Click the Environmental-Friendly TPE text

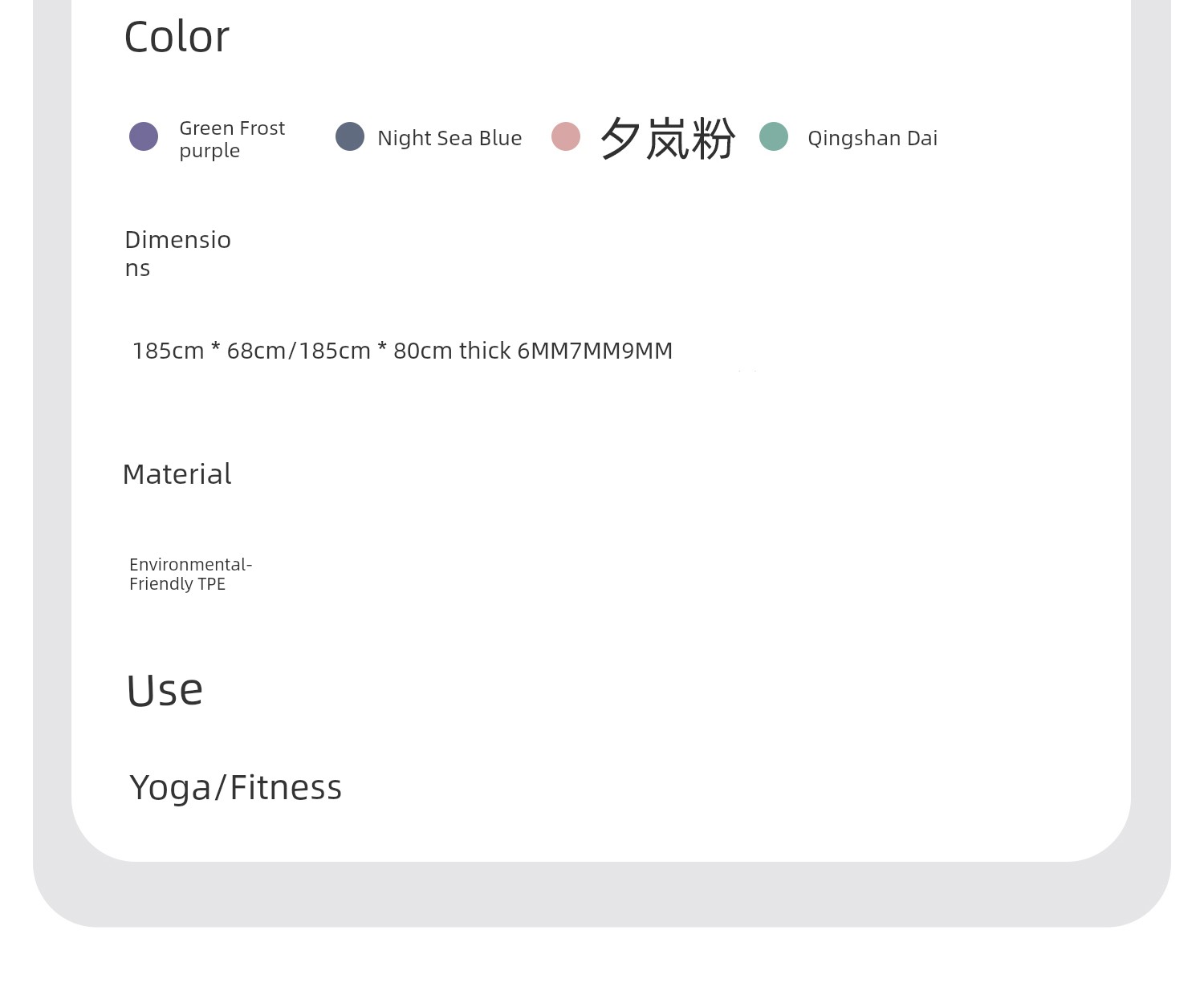point(191,575)
